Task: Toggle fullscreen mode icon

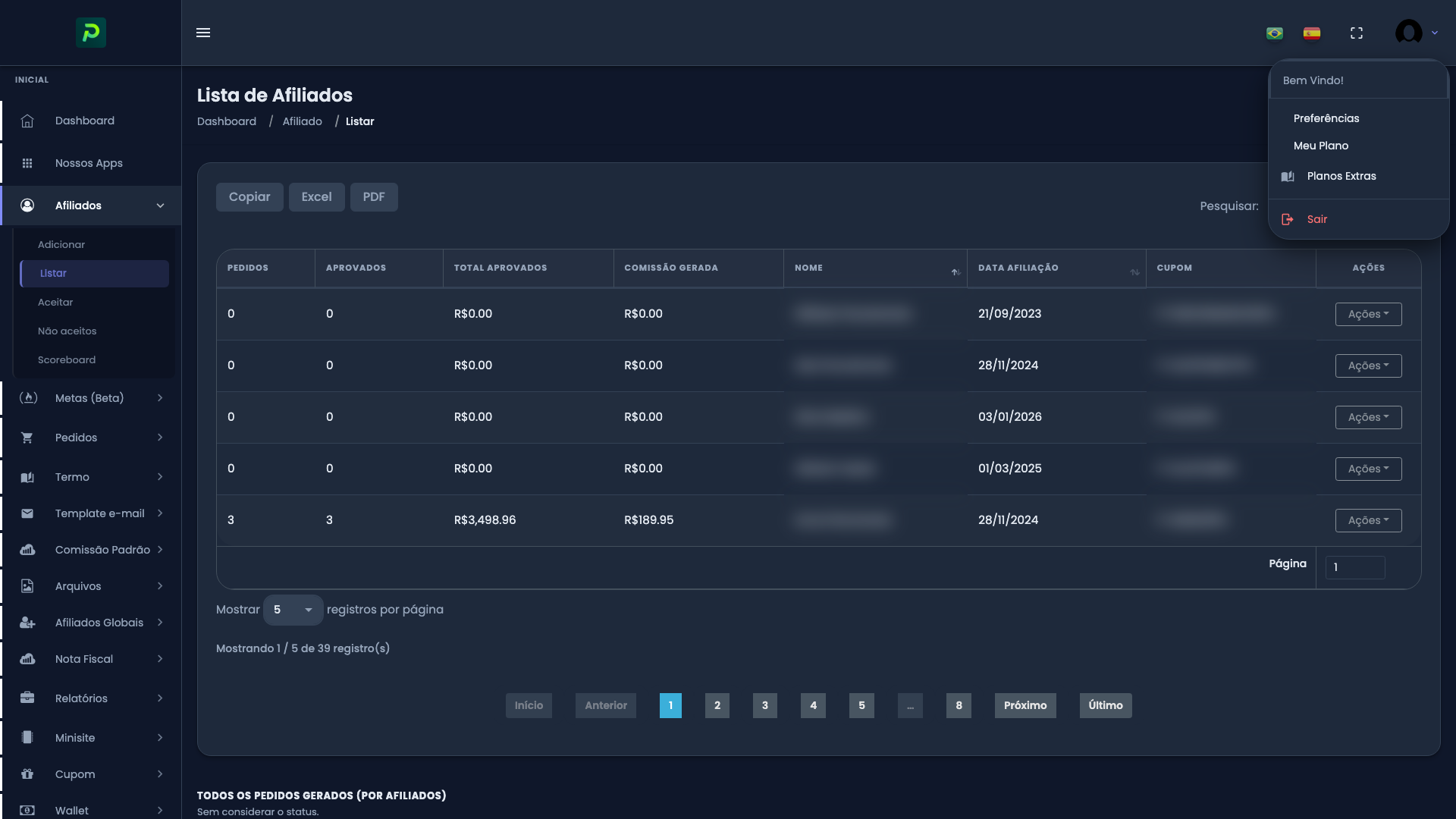Action: tap(1357, 33)
